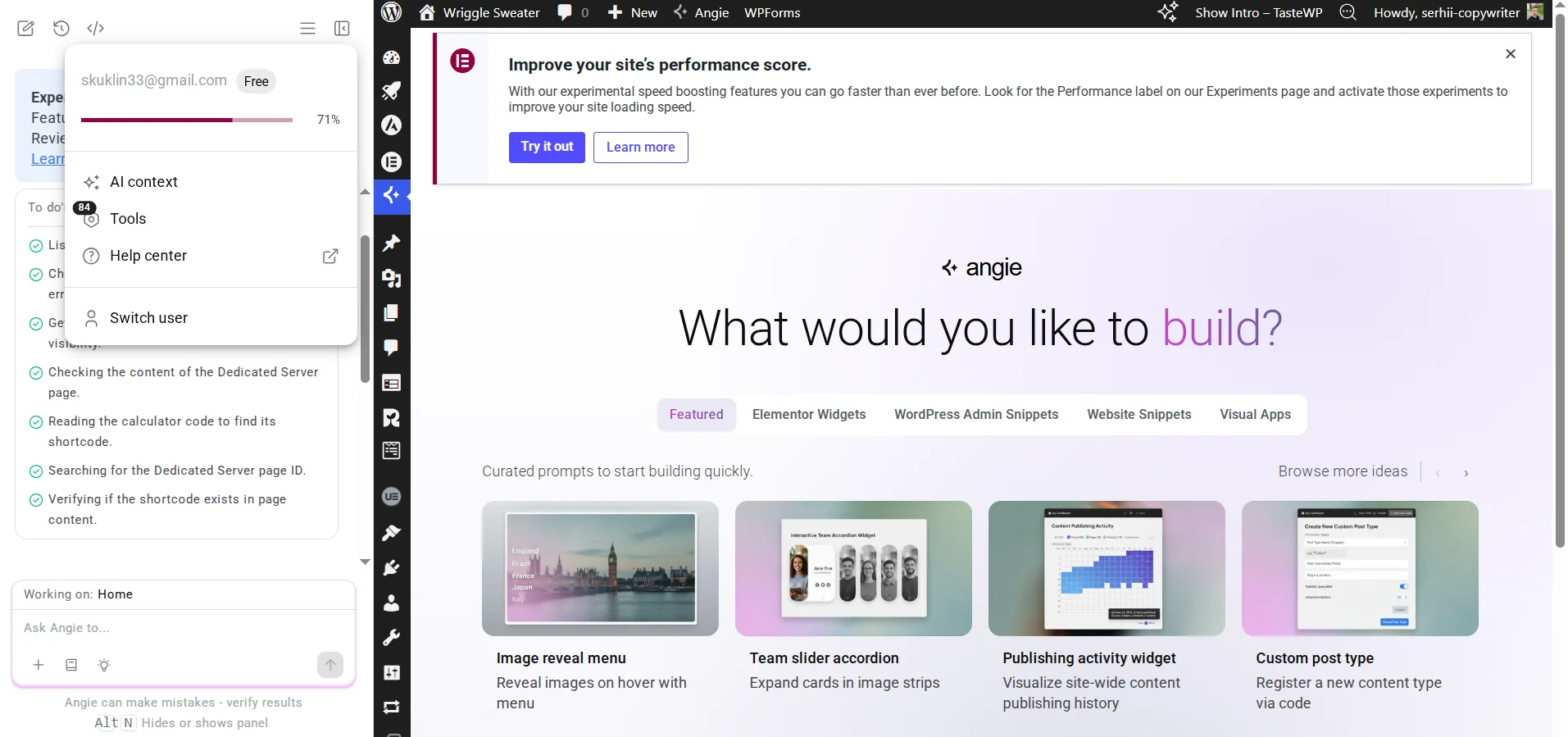Open the Custom post type thumbnail
The width and height of the screenshot is (1568, 737).
1360,568
